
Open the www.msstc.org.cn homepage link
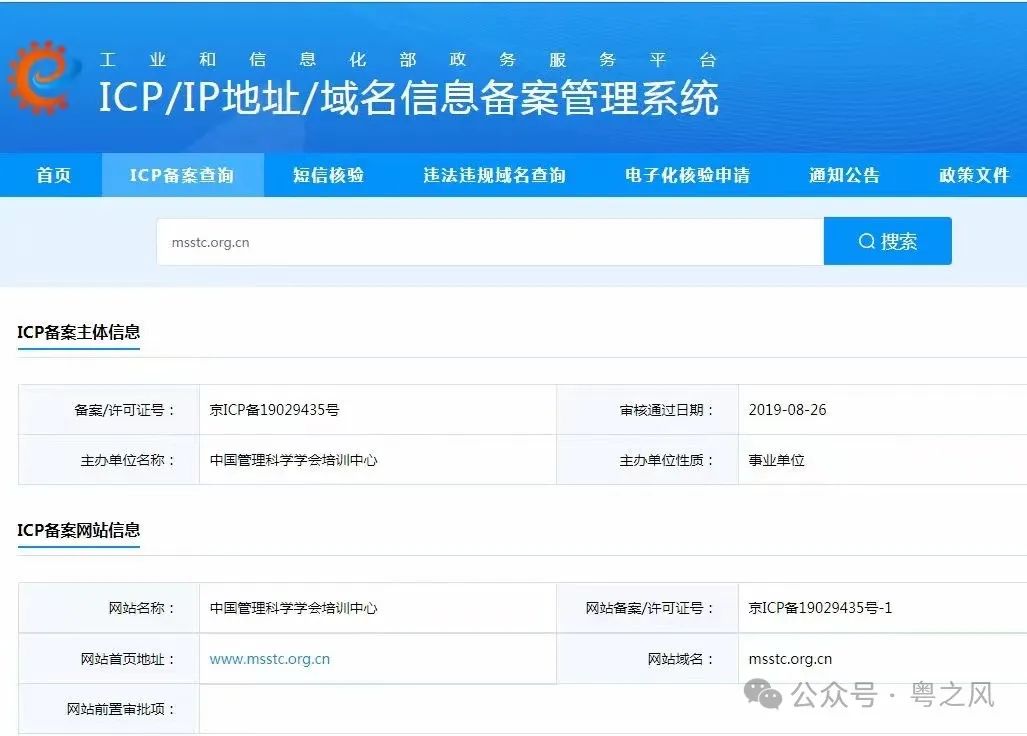[x=270, y=659]
